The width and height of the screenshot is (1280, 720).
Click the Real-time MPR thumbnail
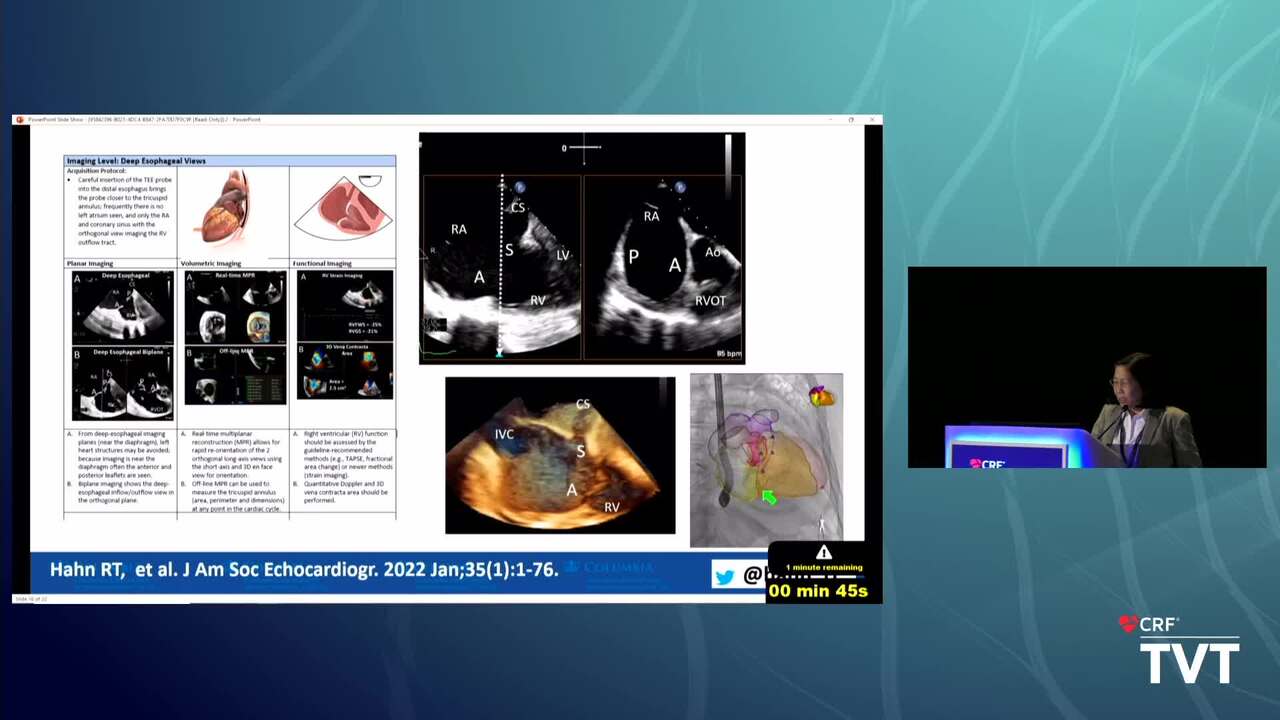pyautogui.click(x=235, y=307)
